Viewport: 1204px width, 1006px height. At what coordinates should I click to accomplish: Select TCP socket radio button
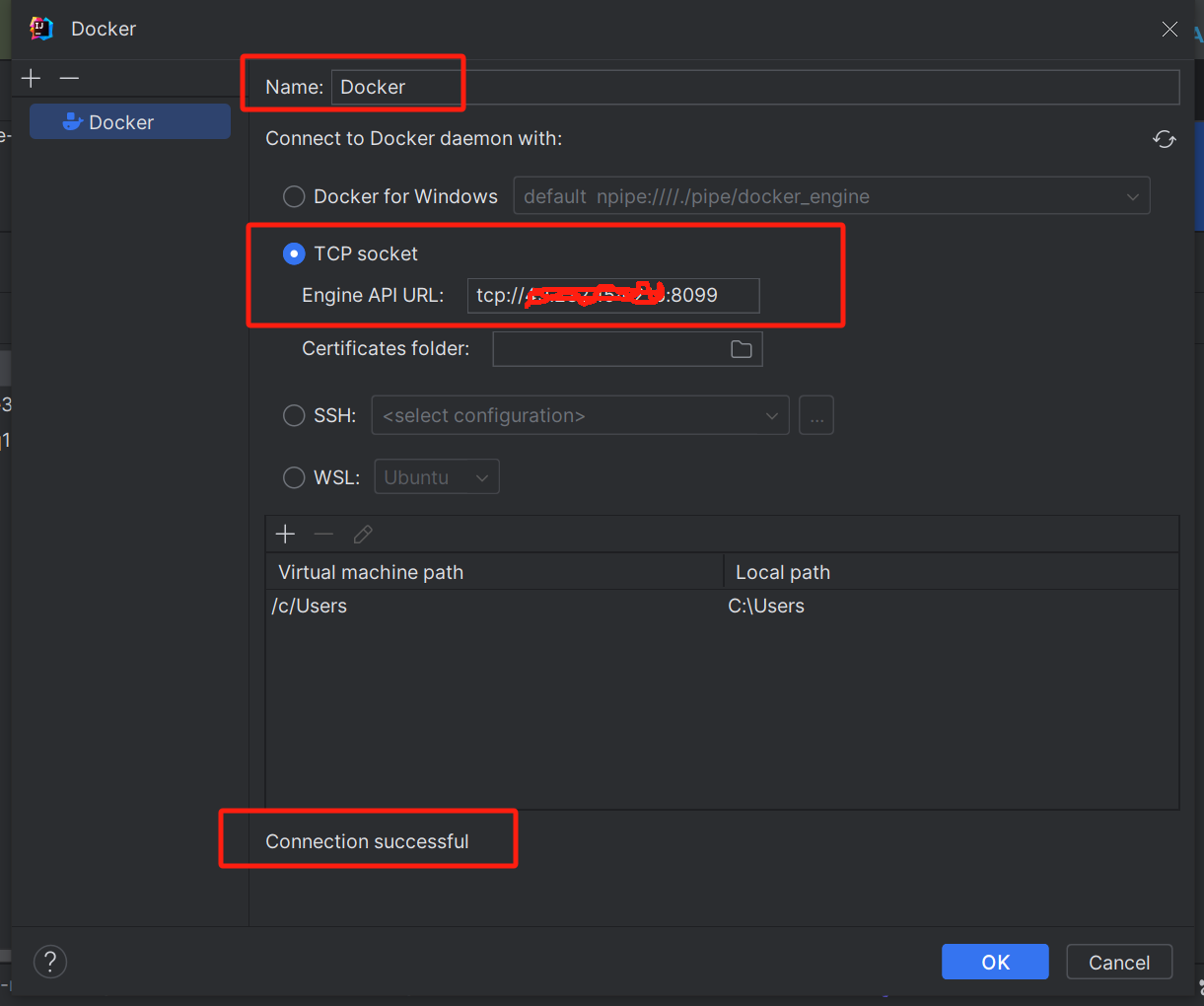coord(294,253)
